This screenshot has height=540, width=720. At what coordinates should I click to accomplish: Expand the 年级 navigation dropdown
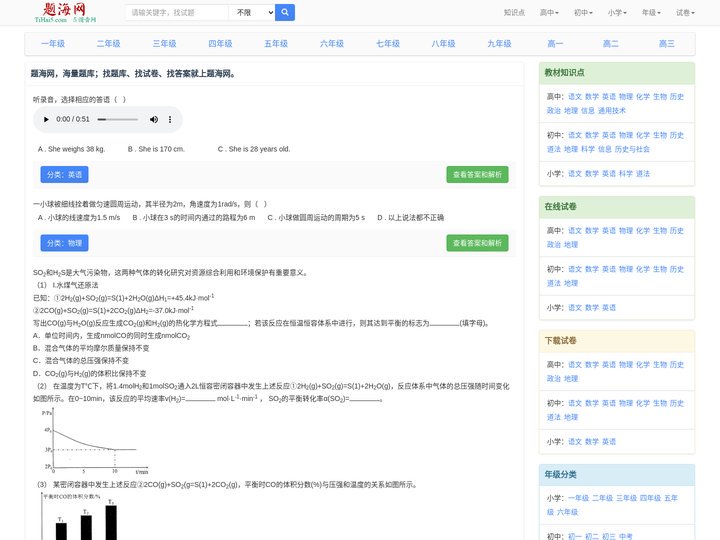(651, 13)
